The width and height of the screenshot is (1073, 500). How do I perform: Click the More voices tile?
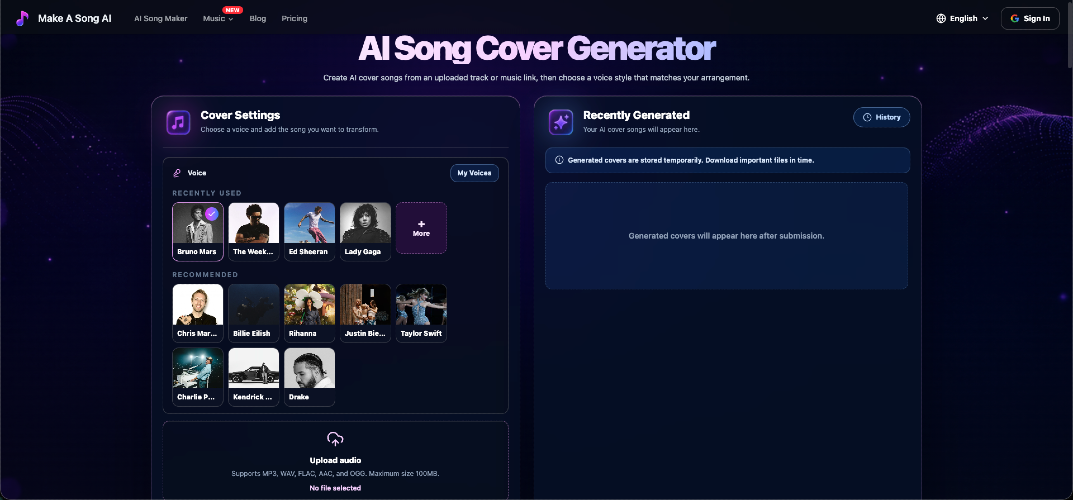click(421, 228)
